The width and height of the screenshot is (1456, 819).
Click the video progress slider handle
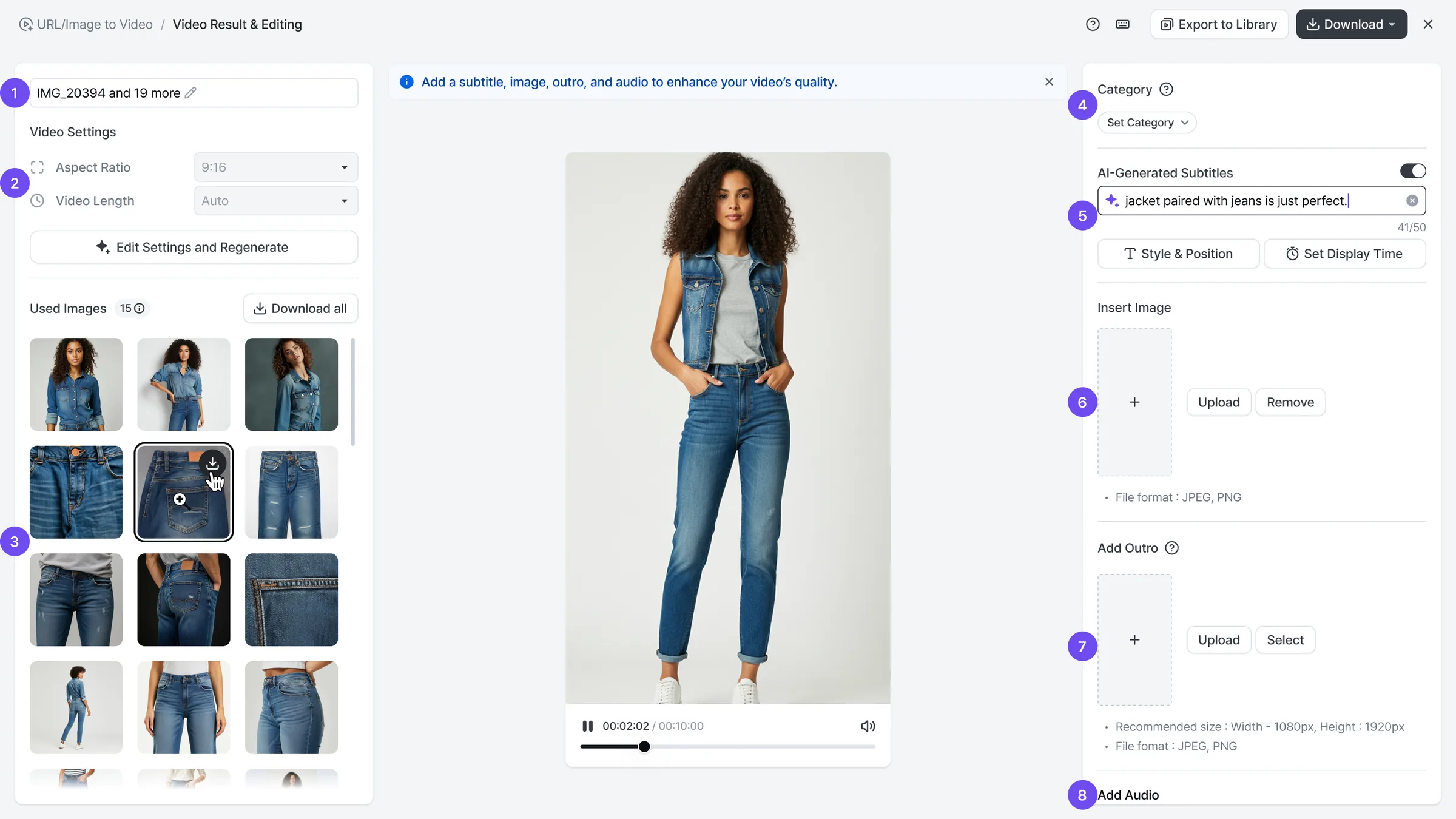pyautogui.click(x=644, y=747)
